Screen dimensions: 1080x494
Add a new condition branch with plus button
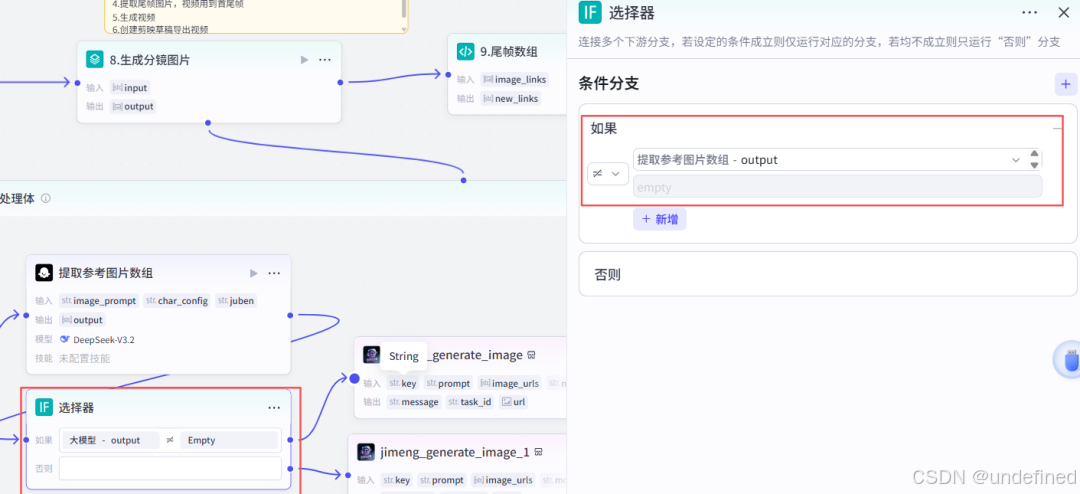point(1066,84)
